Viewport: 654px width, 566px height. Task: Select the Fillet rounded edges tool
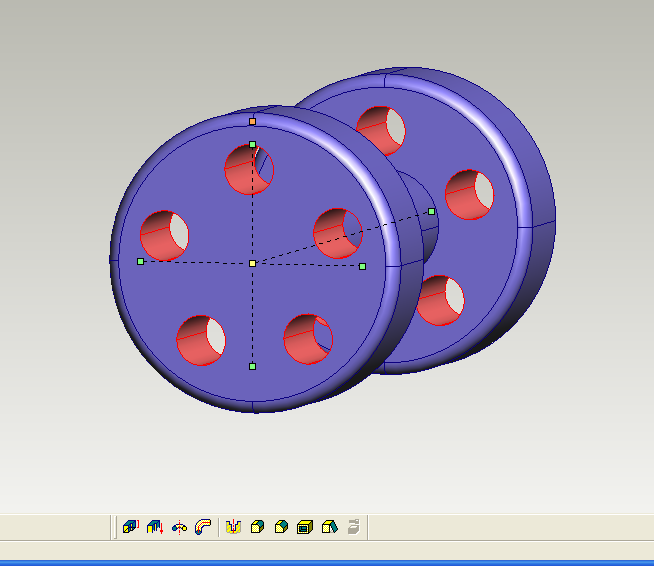click(257, 527)
